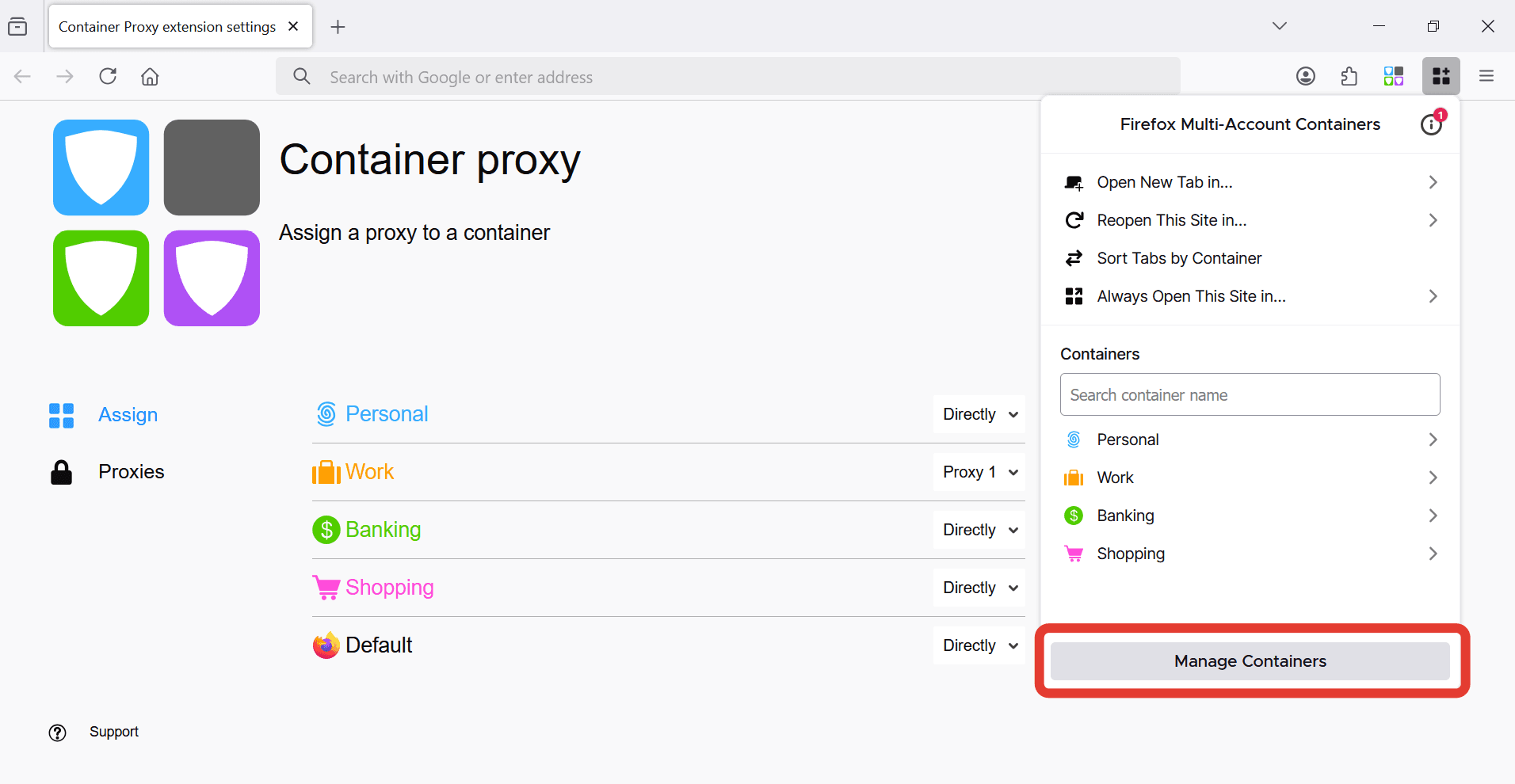Open the extensions puzzle-piece icon
The image size is (1515, 784).
pos(1349,76)
